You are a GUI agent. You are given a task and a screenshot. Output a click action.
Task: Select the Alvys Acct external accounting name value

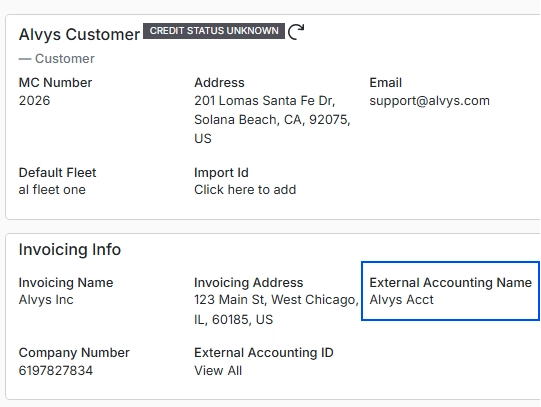401,300
